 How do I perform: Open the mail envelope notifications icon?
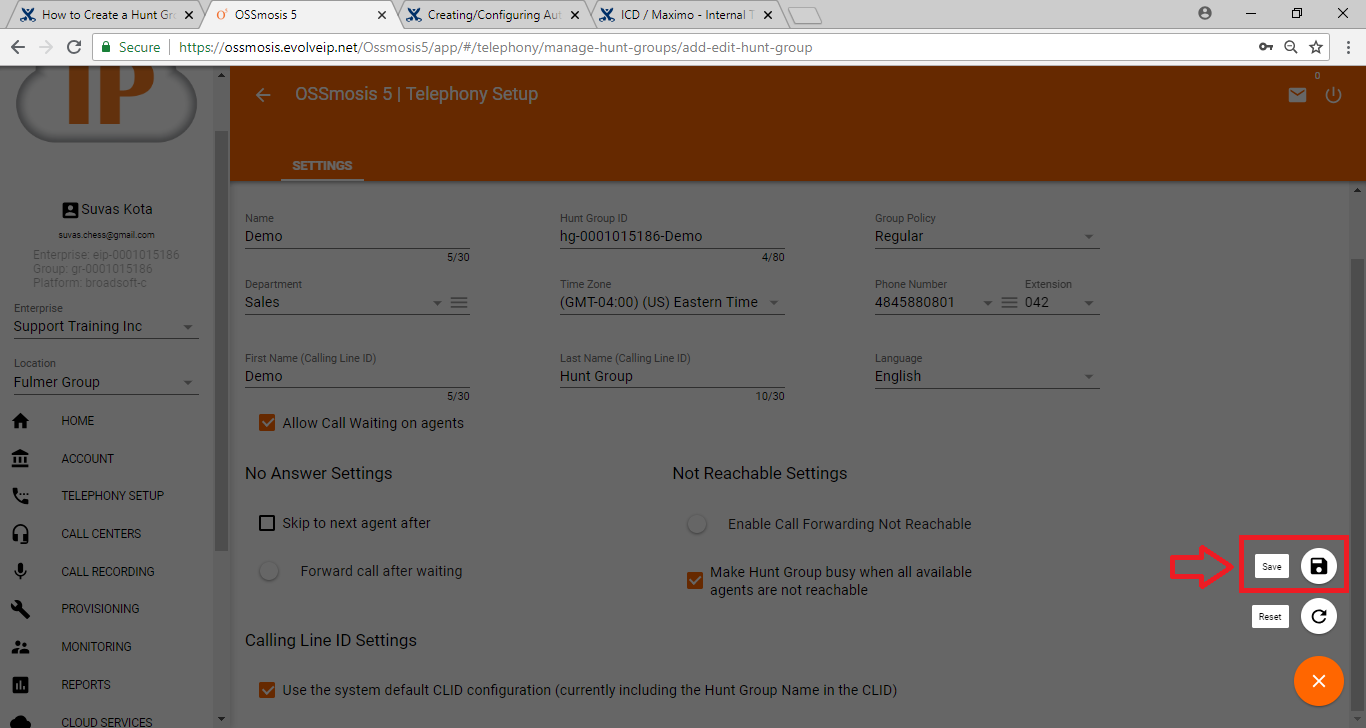[x=1297, y=95]
